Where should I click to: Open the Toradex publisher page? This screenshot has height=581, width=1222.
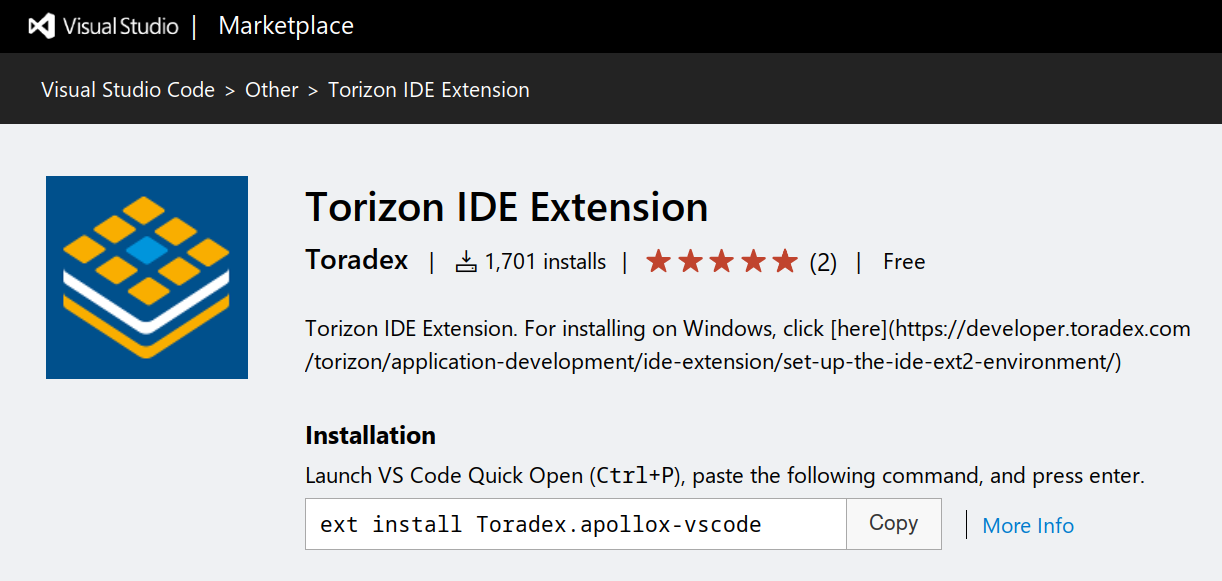(x=357, y=261)
